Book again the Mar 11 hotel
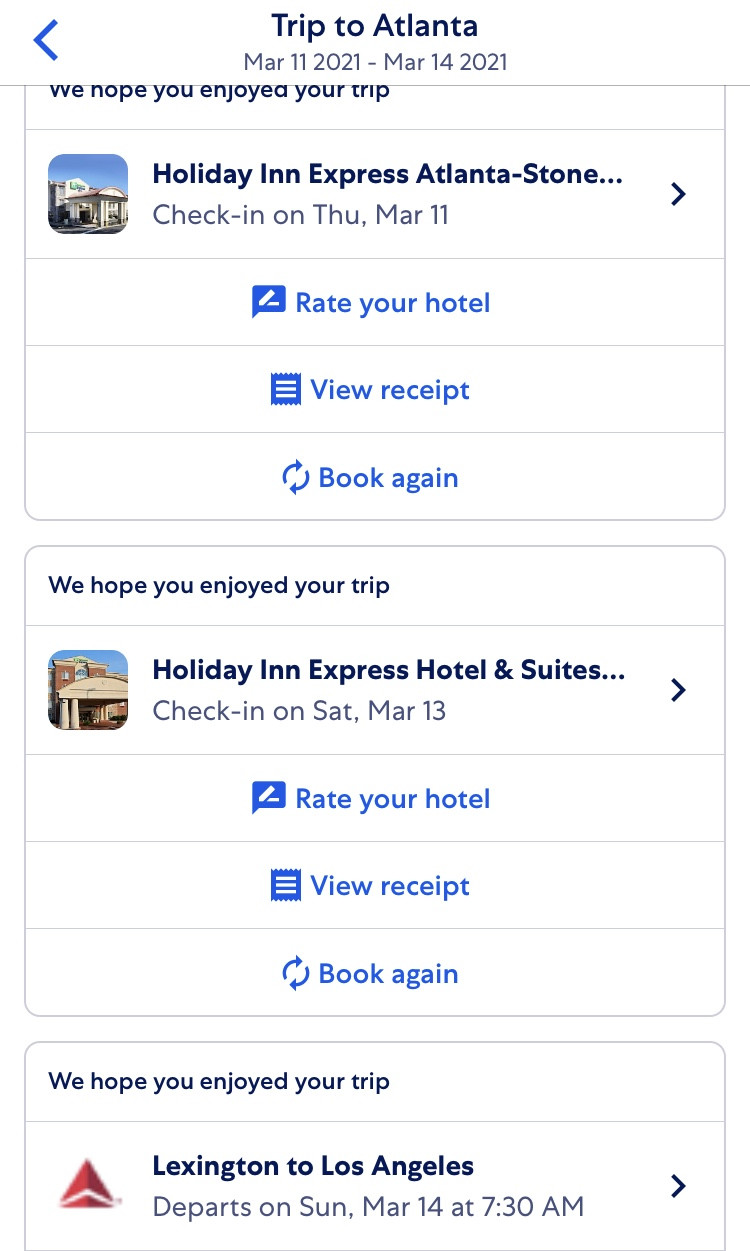Screen dimensions: 750x1251 388,478
